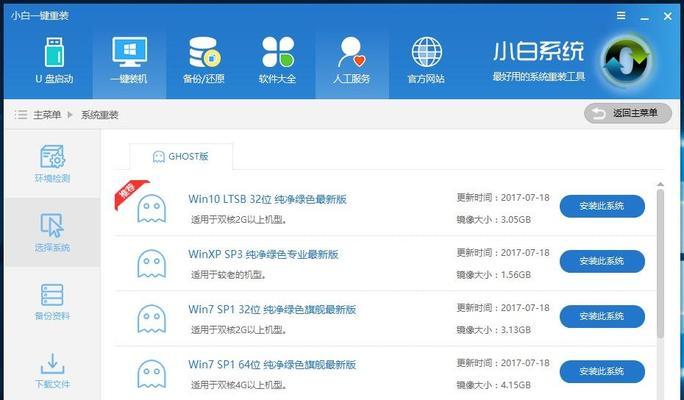The width and height of the screenshot is (684, 400).
Task: Go to 环境检测 step in sidebar
Action: tap(52, 164)
